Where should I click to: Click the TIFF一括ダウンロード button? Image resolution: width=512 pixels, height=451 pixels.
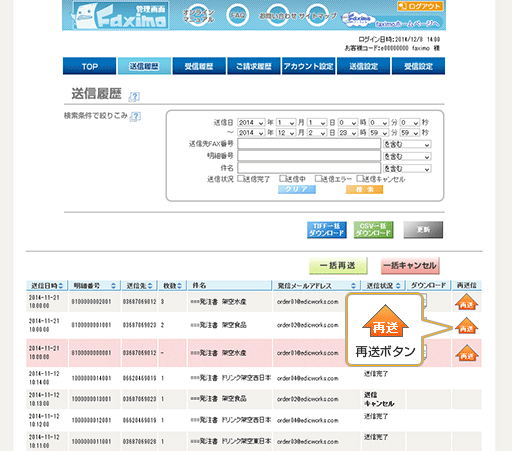point(327,230)
